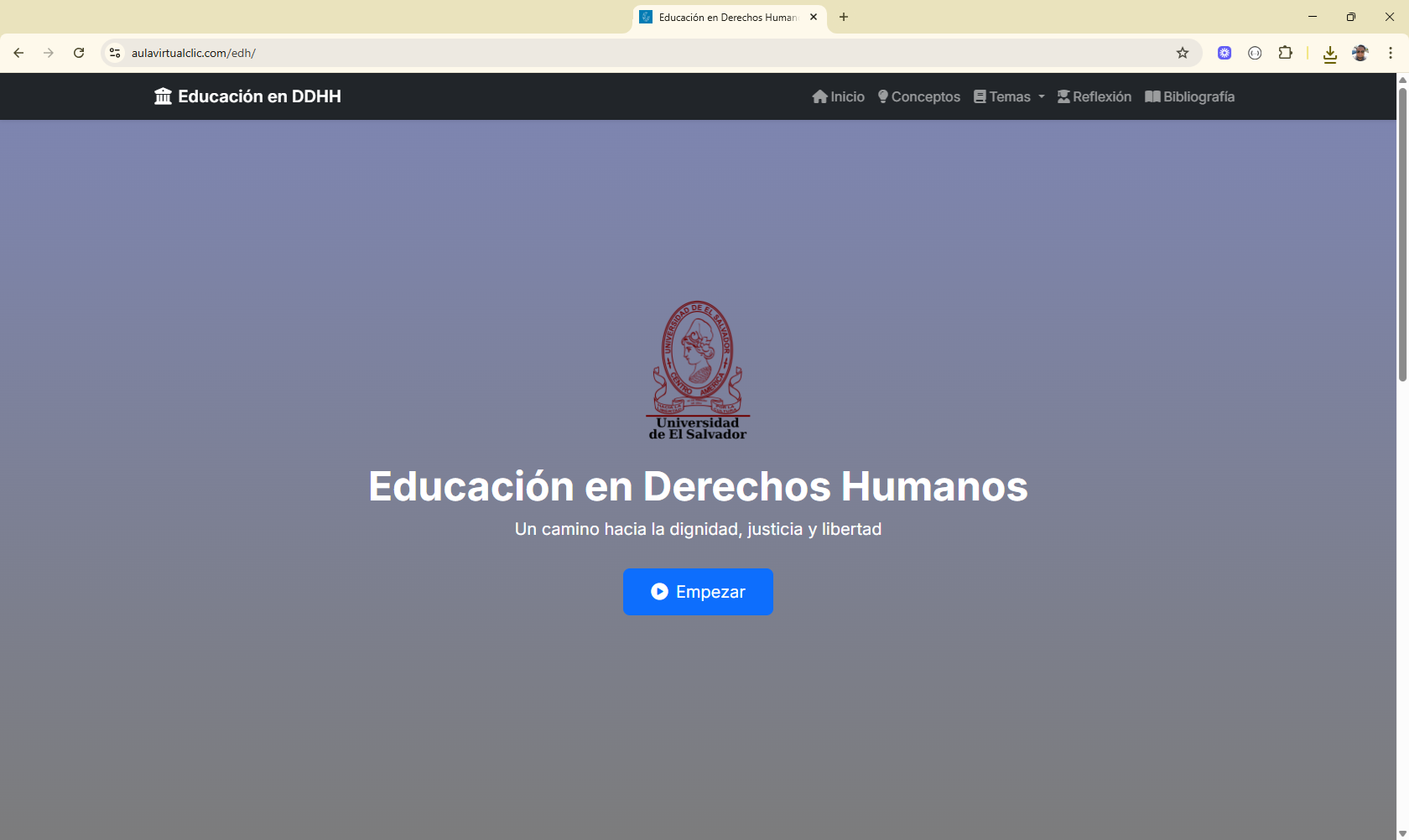
Task: Click the scrollbar down arrow
Action: click(x=1401, y=832)
